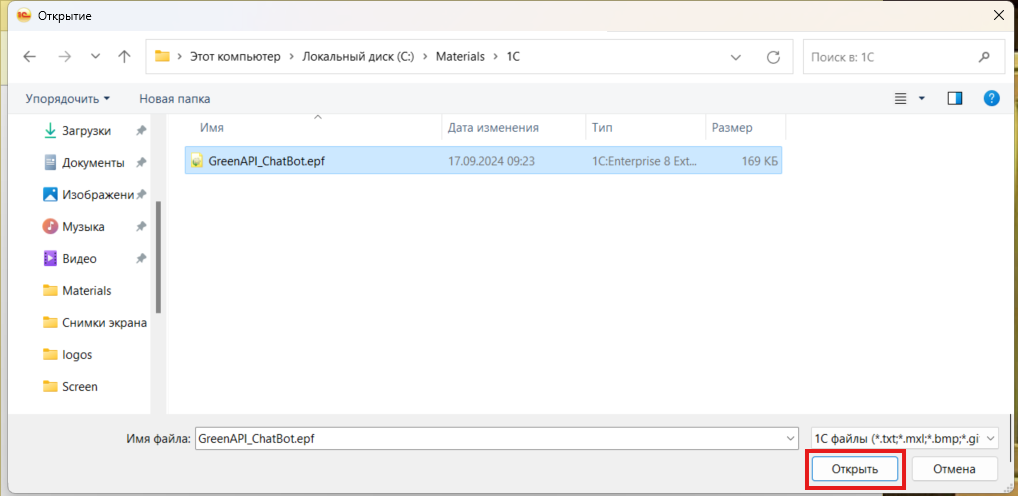
Task: Open Загрузки in the sidebar
Action: coord(86,131)
